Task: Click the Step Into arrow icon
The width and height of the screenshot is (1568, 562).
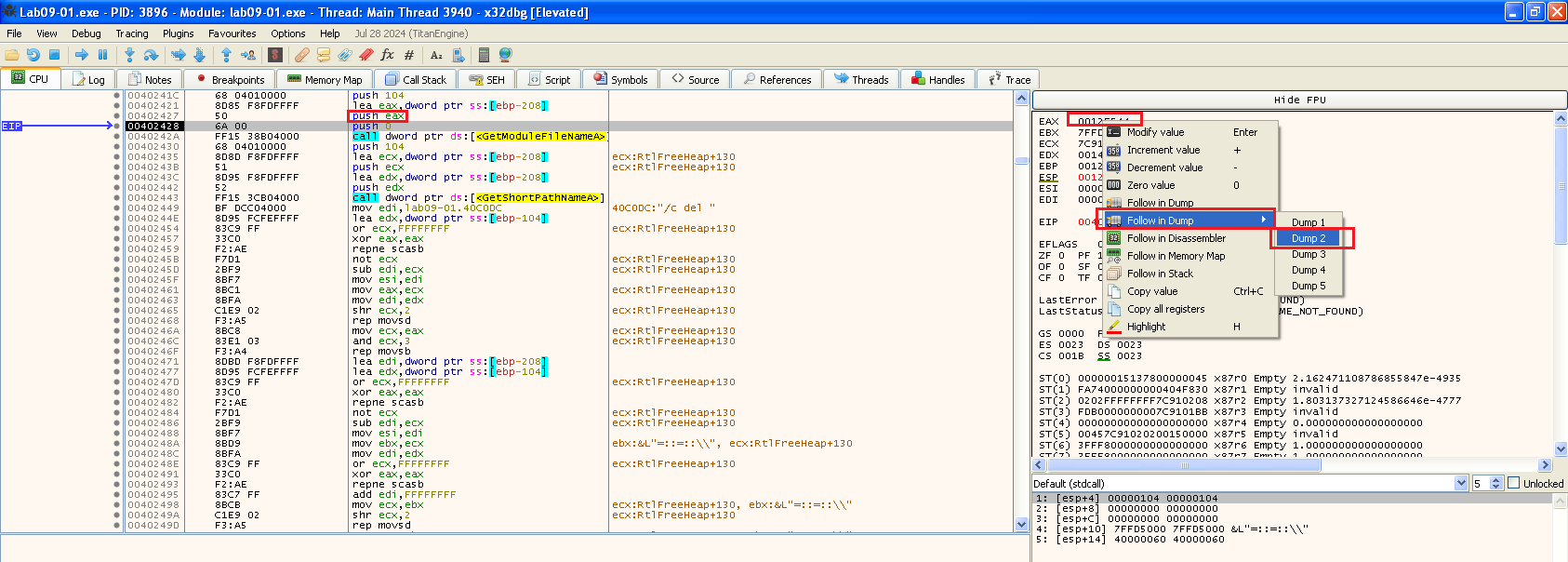Action: point(129,55)
